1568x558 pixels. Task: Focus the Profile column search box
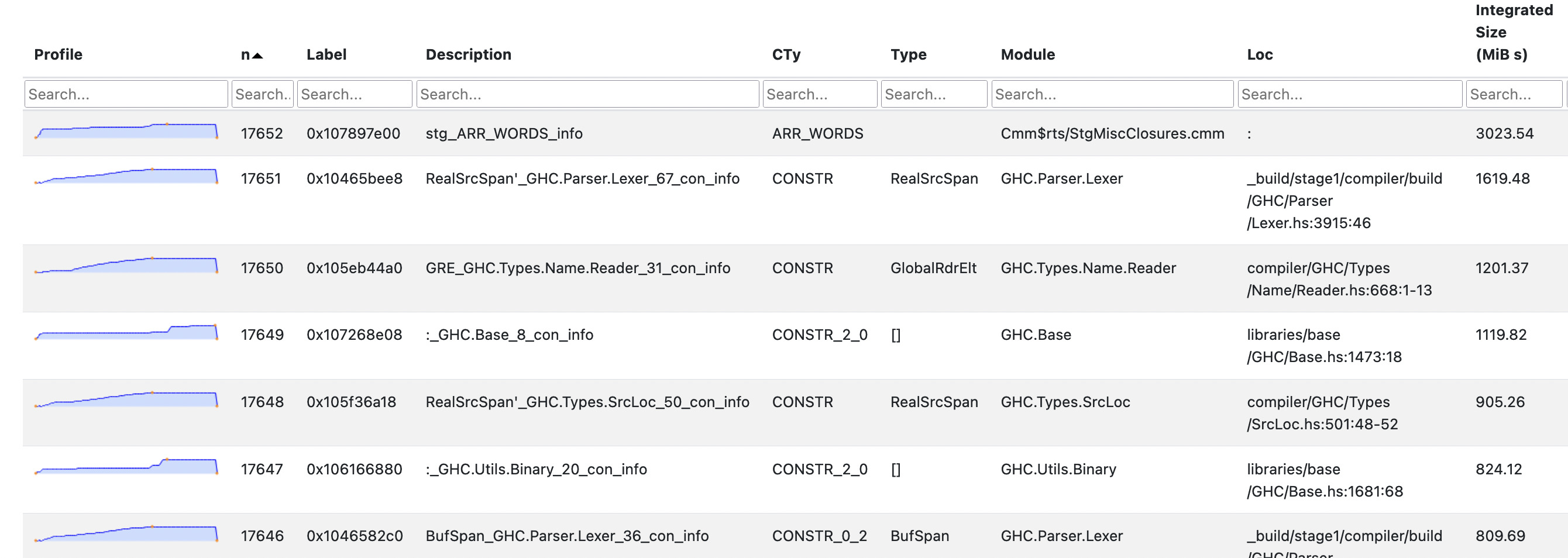click(126, 94)
